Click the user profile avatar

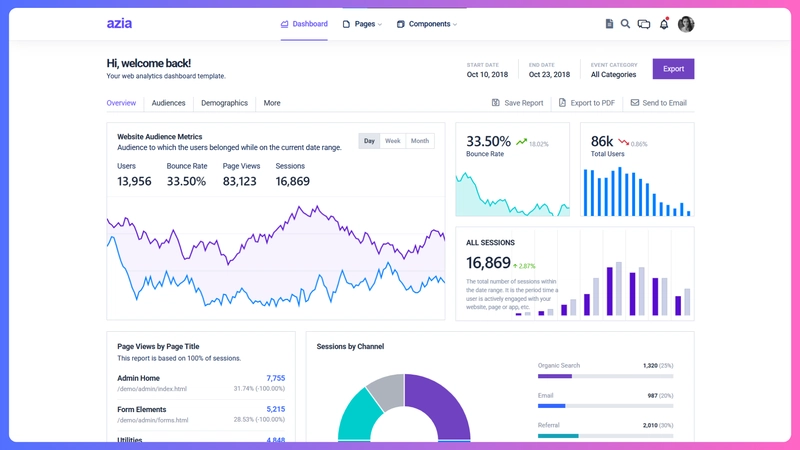click(x=686, y=24)
